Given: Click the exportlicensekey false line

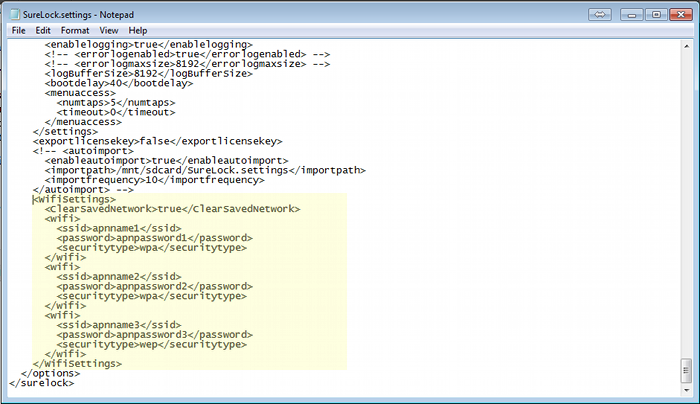Looking at the screenshot, I should click(x=158, y=141).
